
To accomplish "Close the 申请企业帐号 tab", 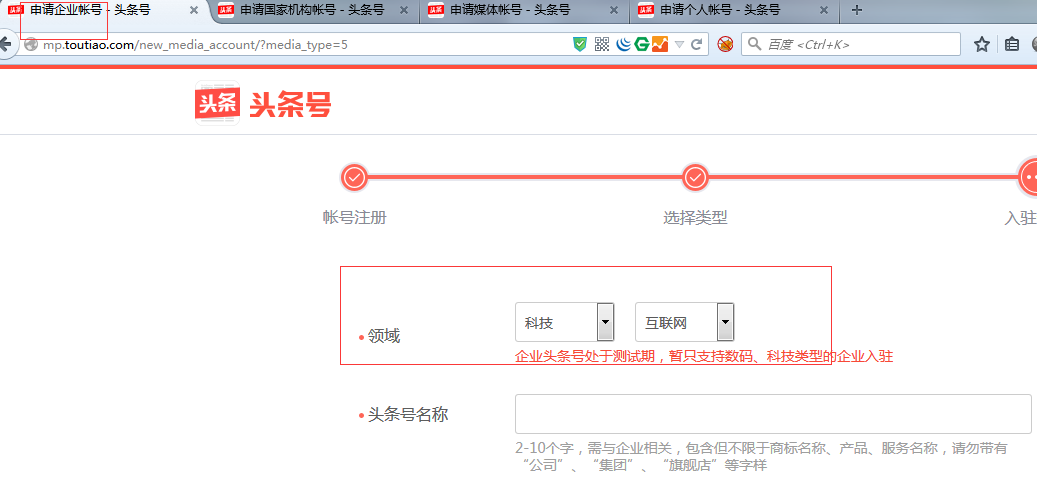I will 194,11.
